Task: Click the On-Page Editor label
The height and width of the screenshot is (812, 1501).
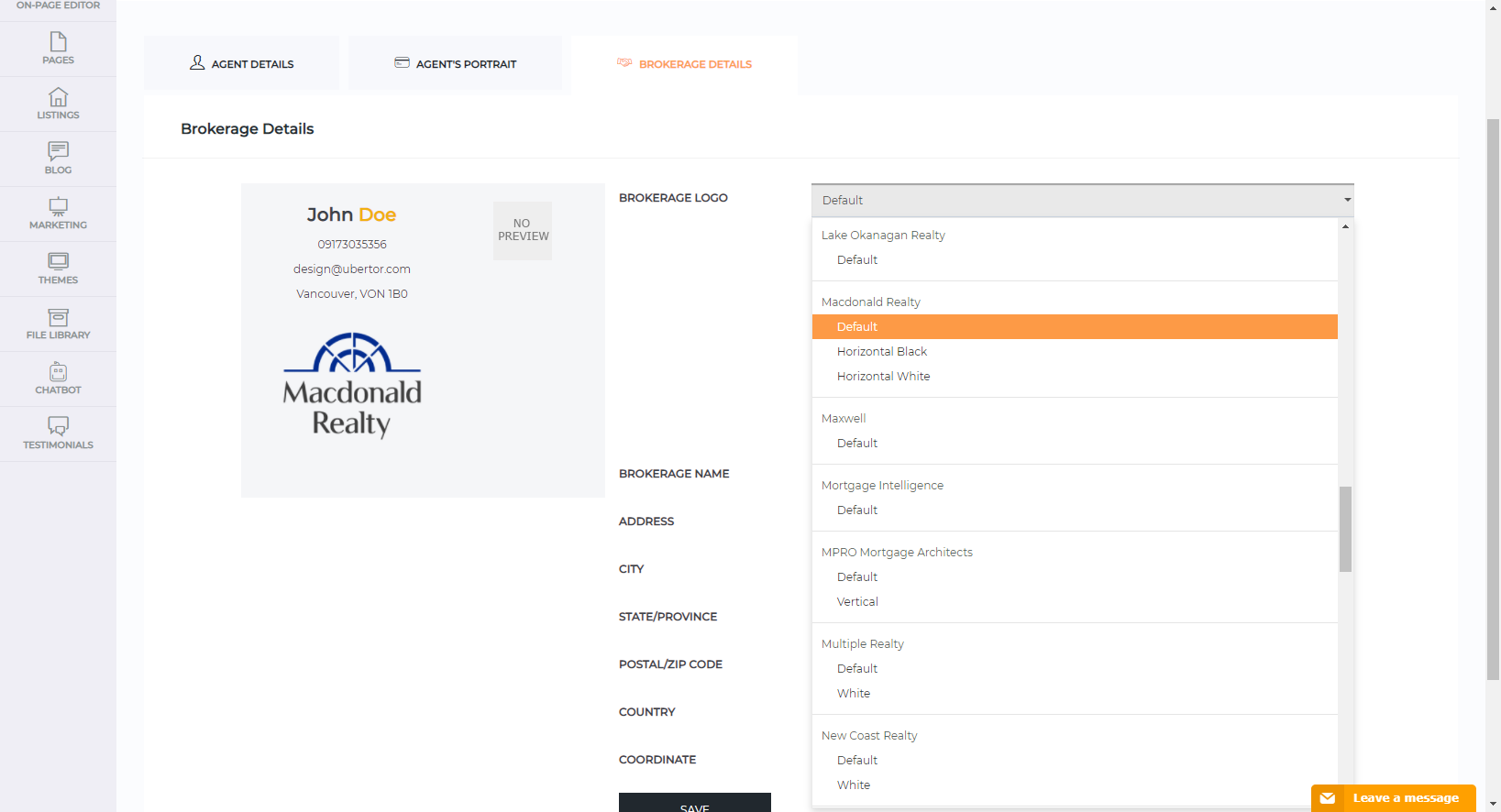Action: coord(58,5)
